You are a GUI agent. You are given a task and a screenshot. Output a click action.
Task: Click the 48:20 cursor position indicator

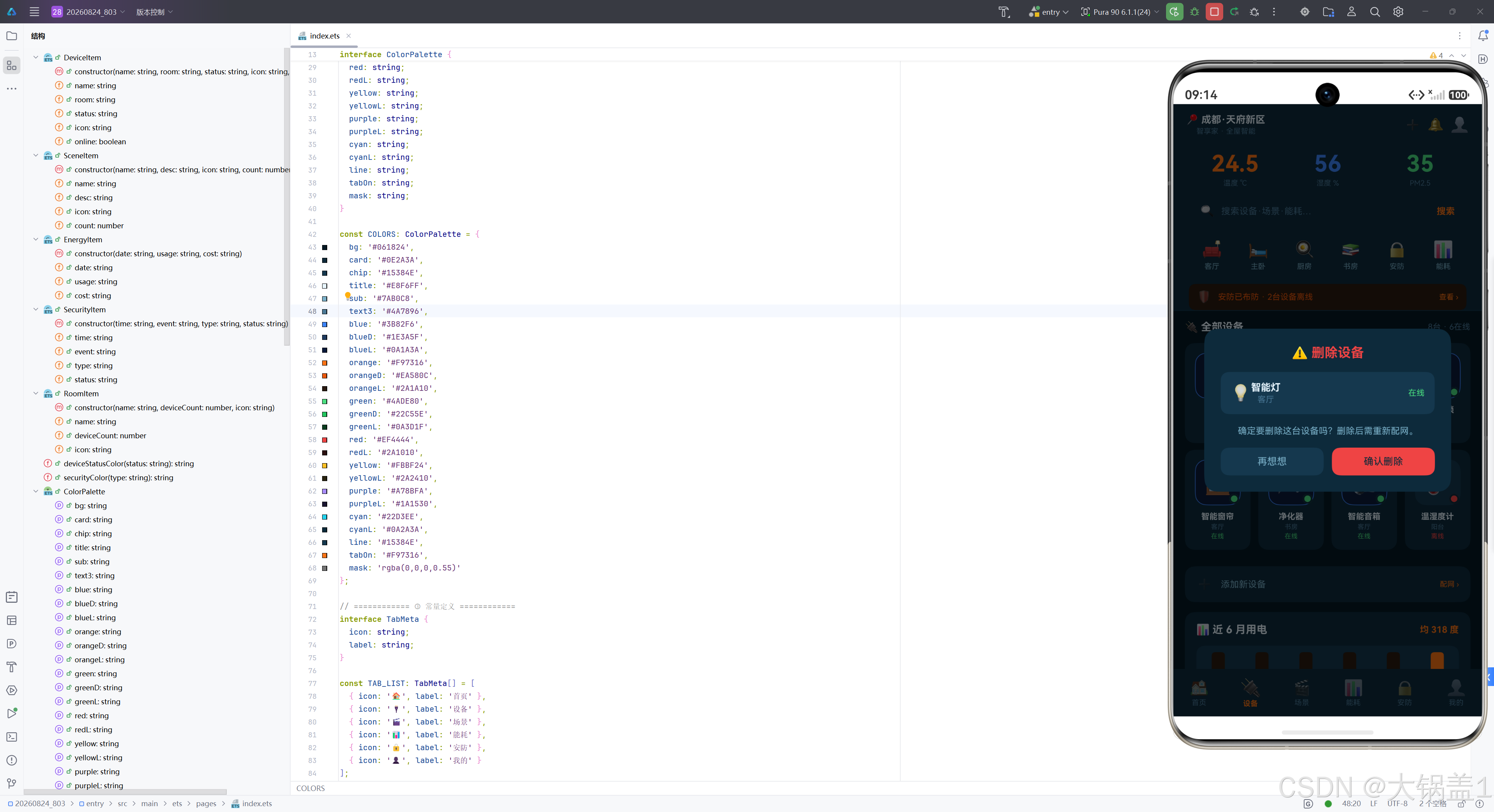point(1351,803)
